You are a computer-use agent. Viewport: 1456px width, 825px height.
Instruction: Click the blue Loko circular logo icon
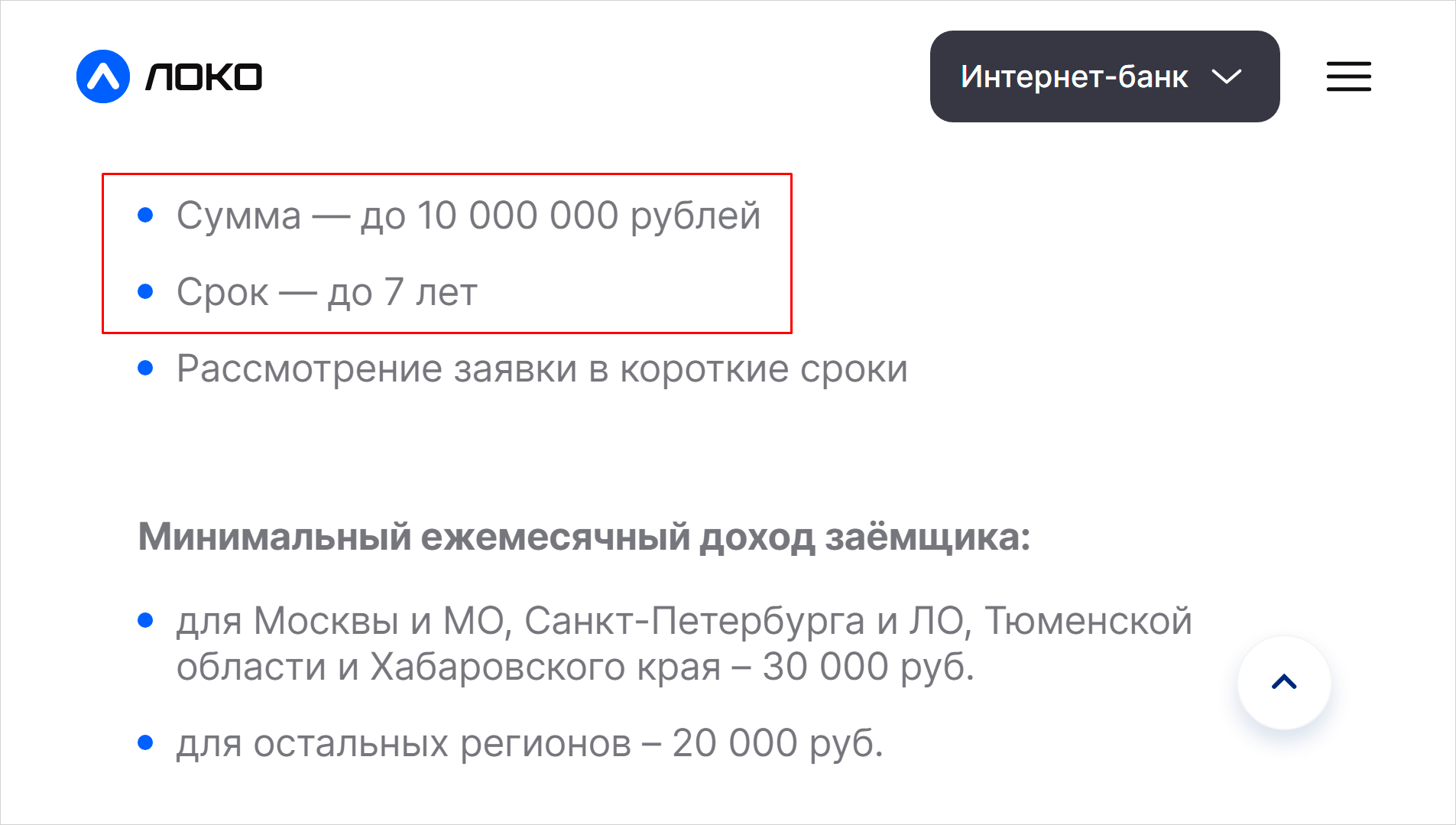[x=103, y=76]
